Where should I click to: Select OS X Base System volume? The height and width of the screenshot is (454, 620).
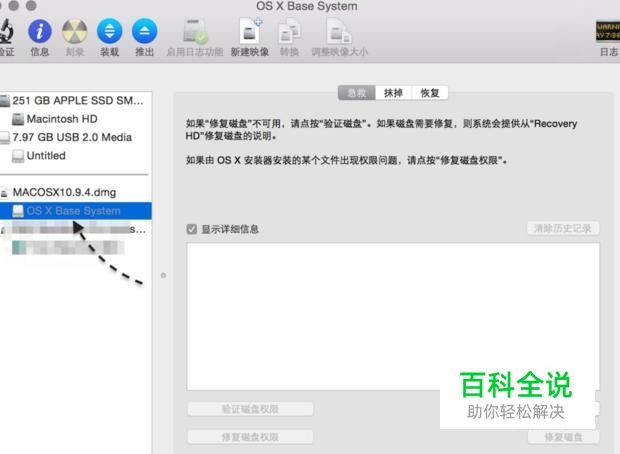75,211
